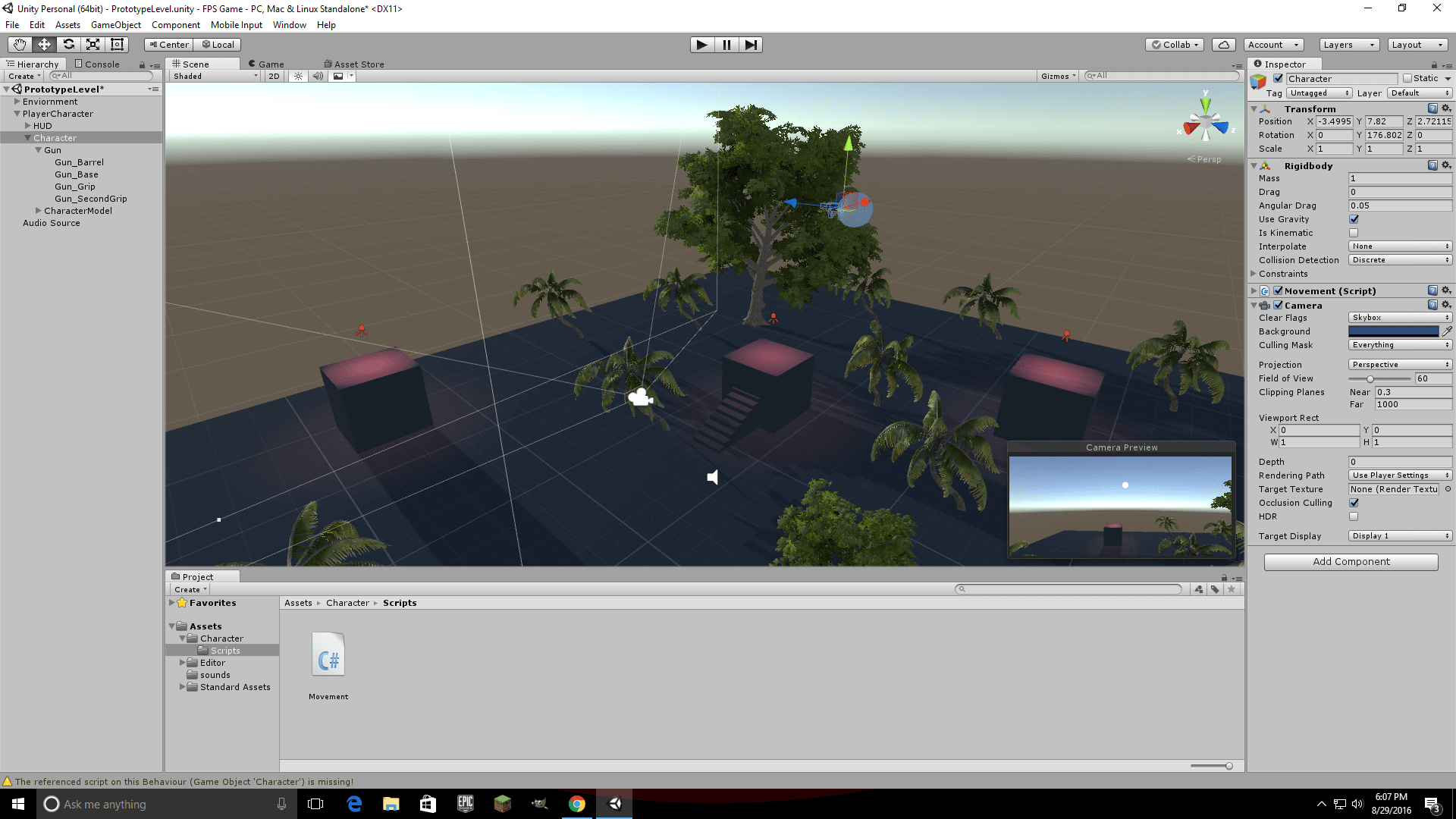The height and width of the screenshot is (819, 1456).
Task: Save project search star icon
Action: tap(1232, 589)
